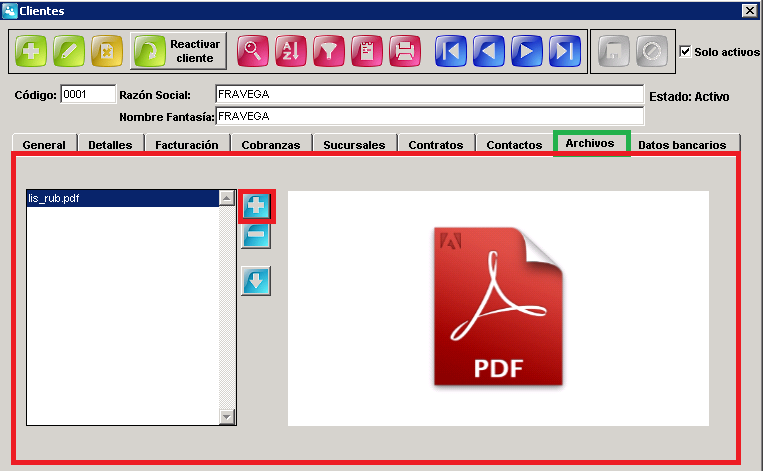Open the Facturación tab
This screenshot has width=763, height=471.
[187, 145]
